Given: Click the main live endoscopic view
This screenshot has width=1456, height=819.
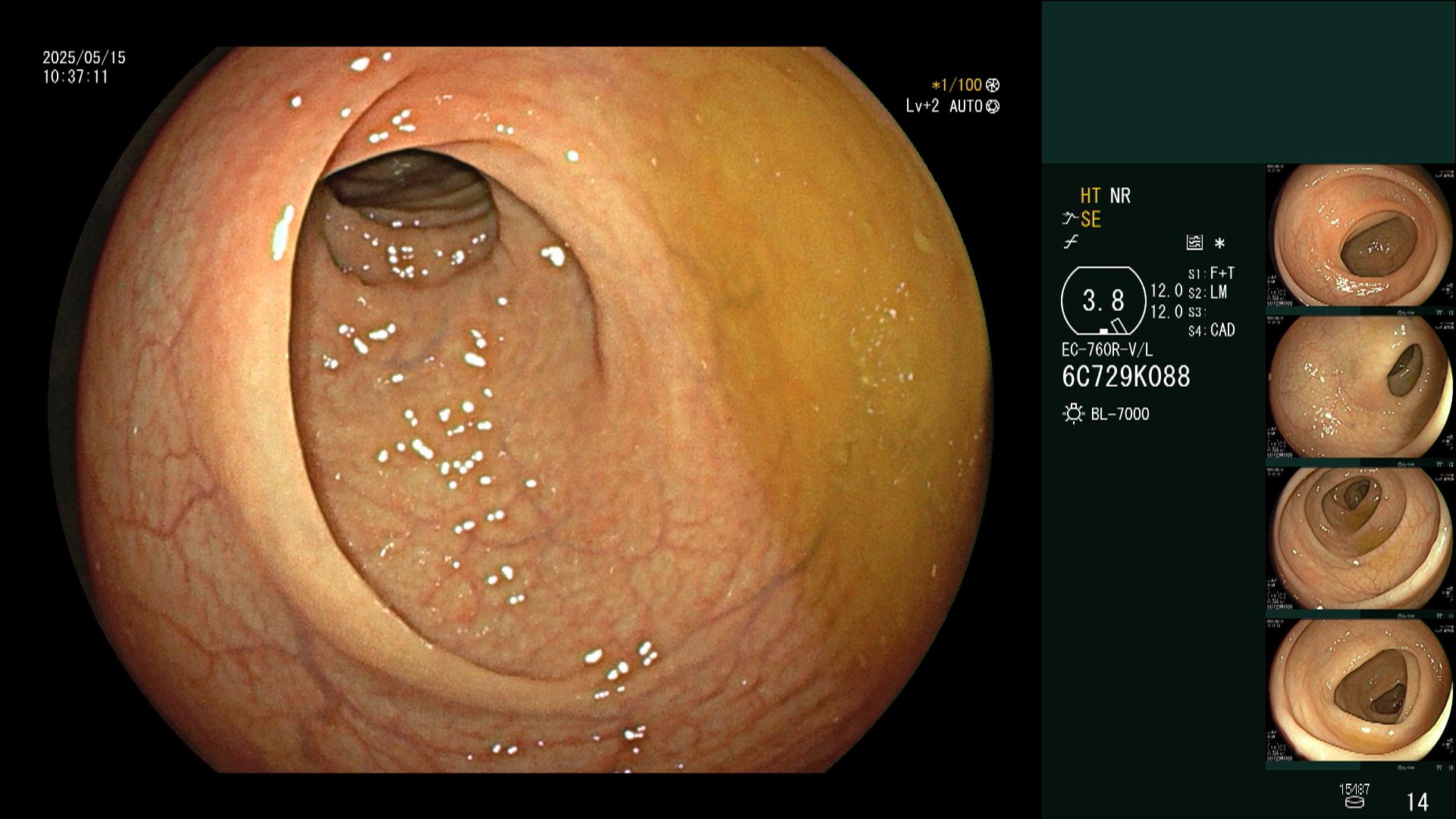Looking at the screenshot, I should (x=521, y=409).
